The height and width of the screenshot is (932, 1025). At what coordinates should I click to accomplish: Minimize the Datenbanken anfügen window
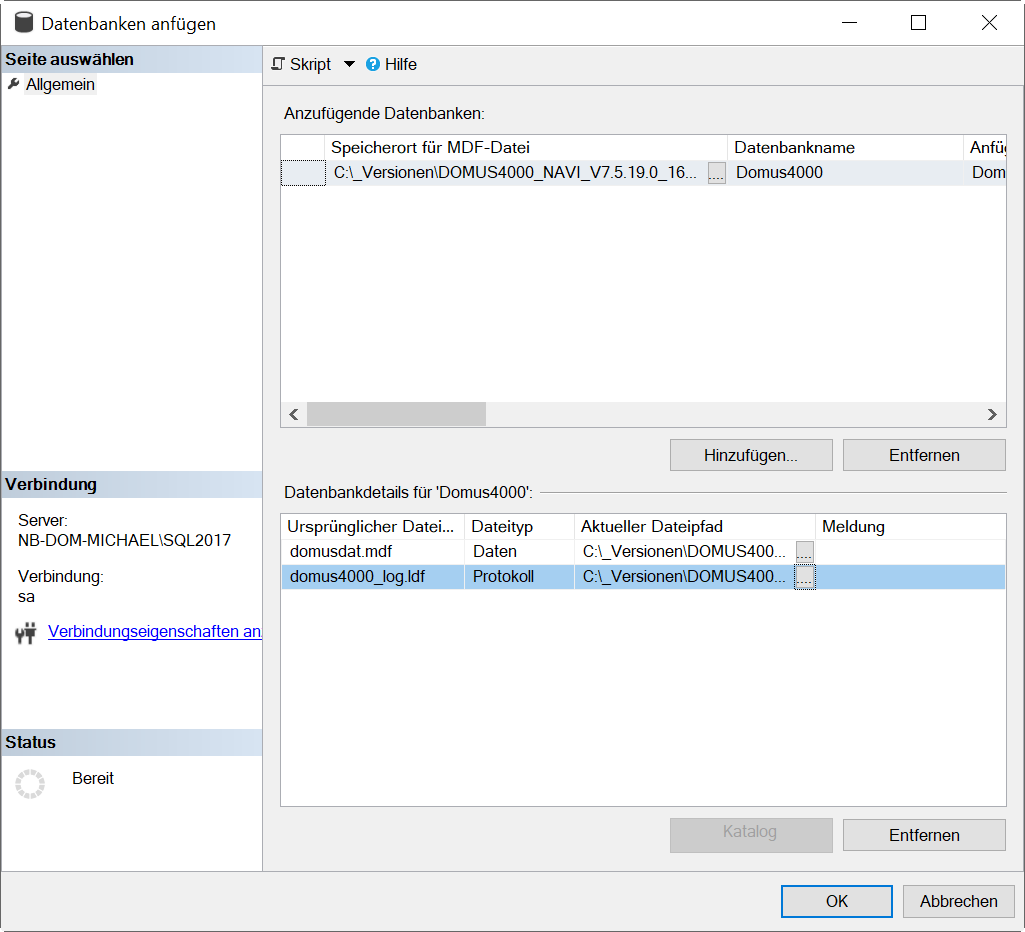click(849, 23)
